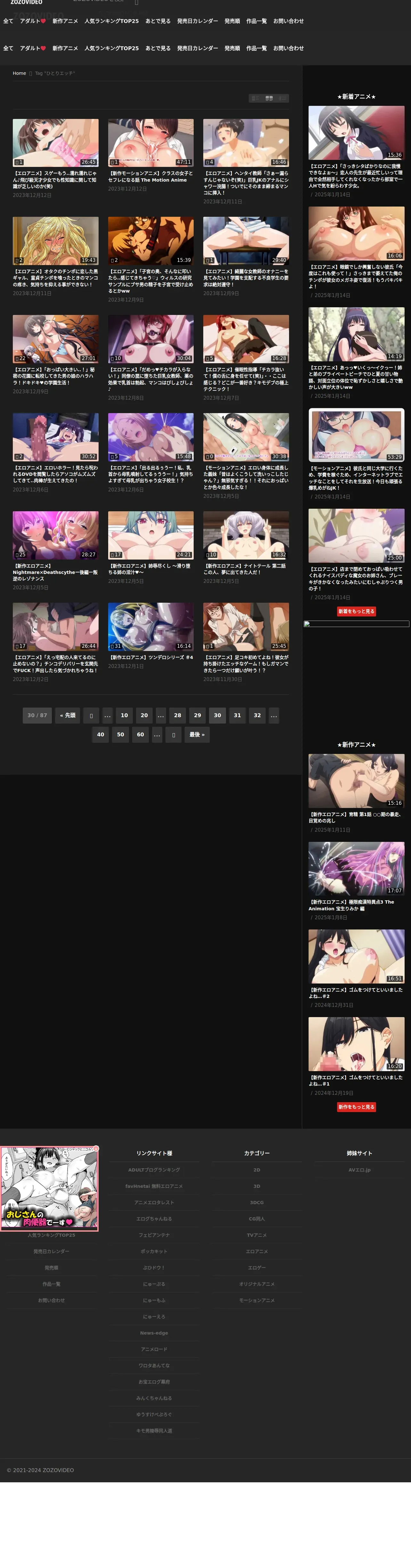Open 作品一覧 in the lower menu row
The width and height of the screenshot is (411, 1568).
[x=257, y=48]
